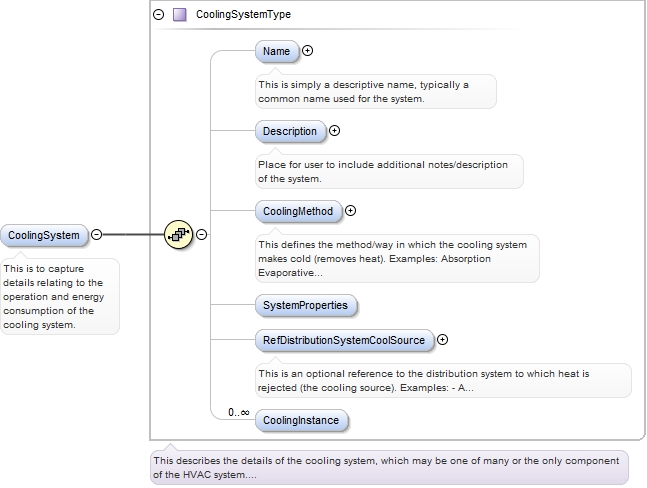The height and width of the screenshot is (488, 647).
Task: Click the sequence compositor icon
Action: [x=178, y=234]
